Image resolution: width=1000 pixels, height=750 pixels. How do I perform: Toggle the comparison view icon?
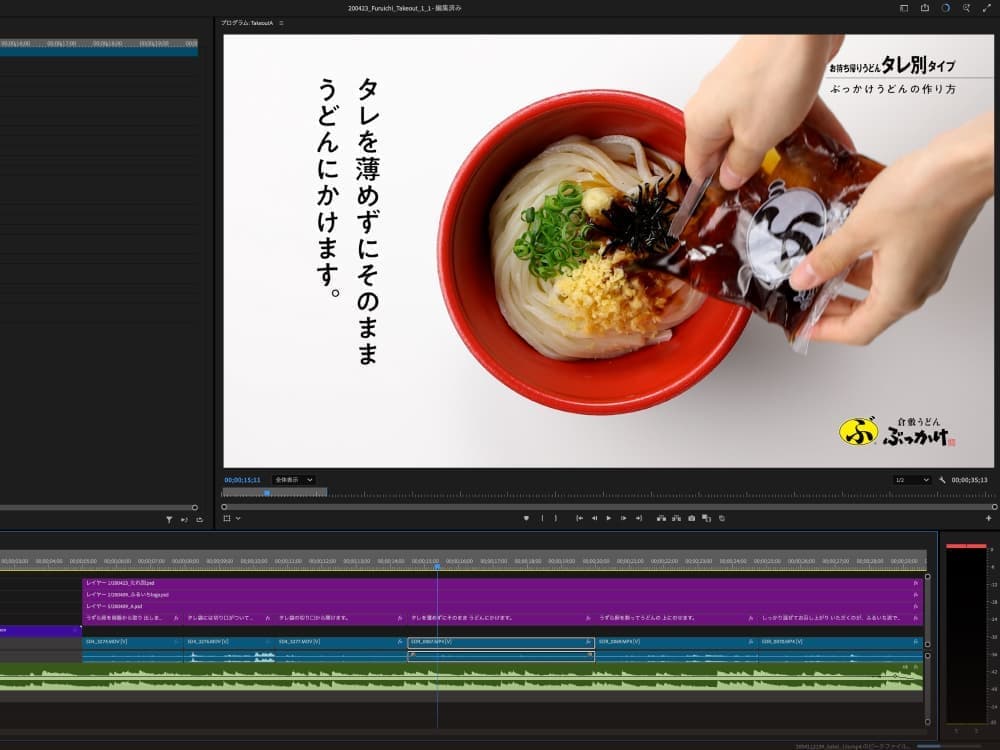point(706,518)
